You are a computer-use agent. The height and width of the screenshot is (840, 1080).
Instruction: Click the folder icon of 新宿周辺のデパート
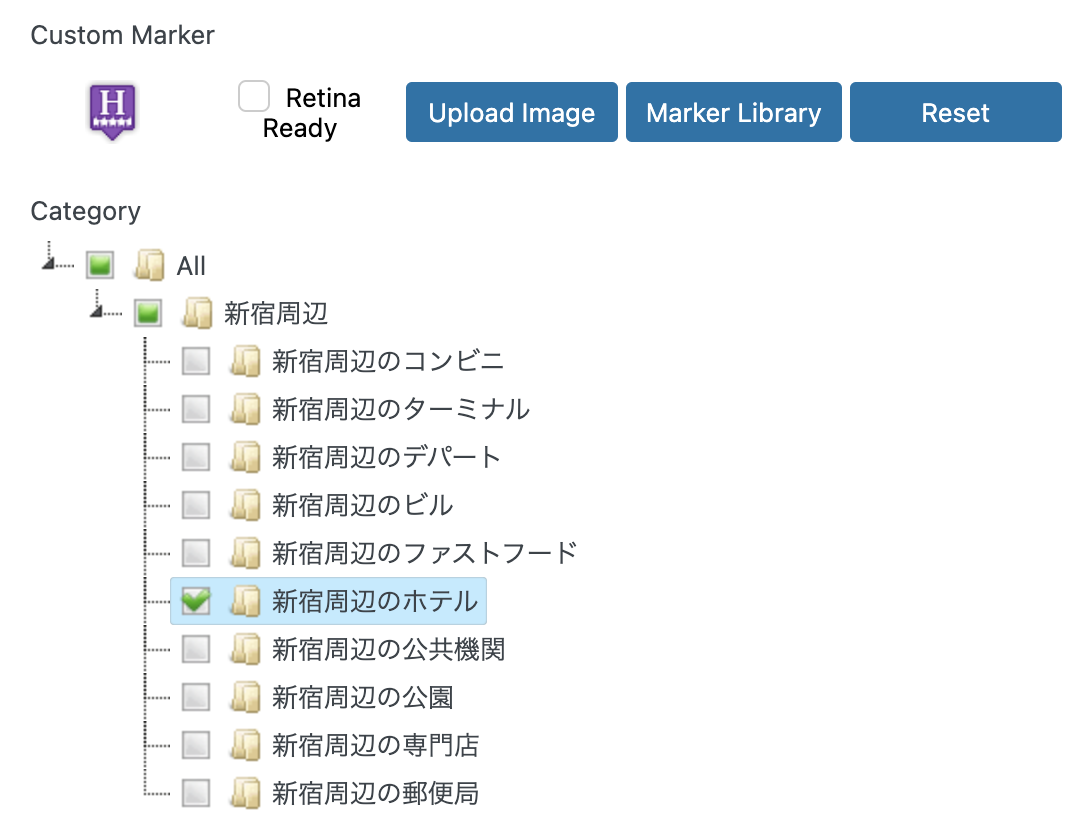(x=246, y=457)
